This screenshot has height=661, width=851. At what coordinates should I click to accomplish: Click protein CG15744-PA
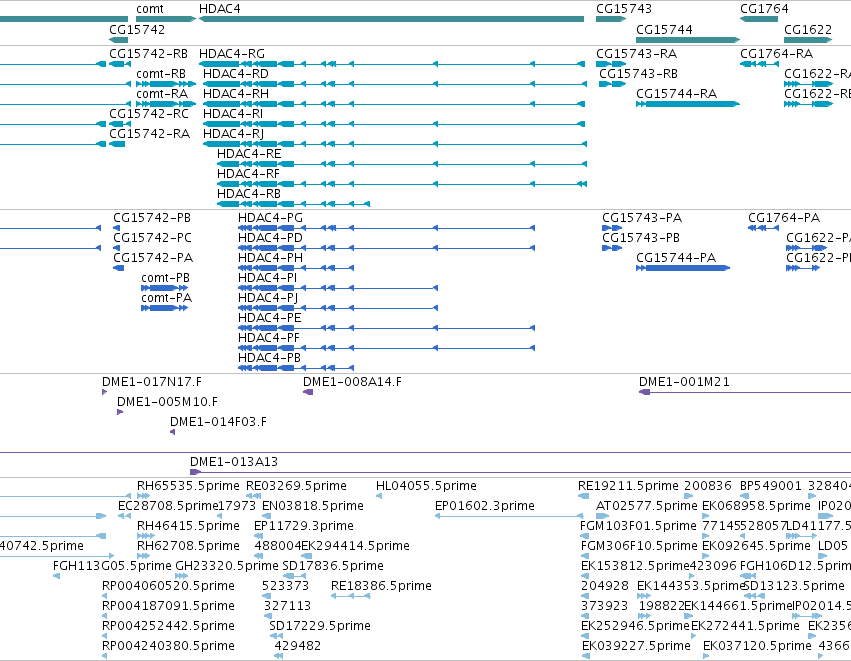pyautogui.click(x=676, y=258)
